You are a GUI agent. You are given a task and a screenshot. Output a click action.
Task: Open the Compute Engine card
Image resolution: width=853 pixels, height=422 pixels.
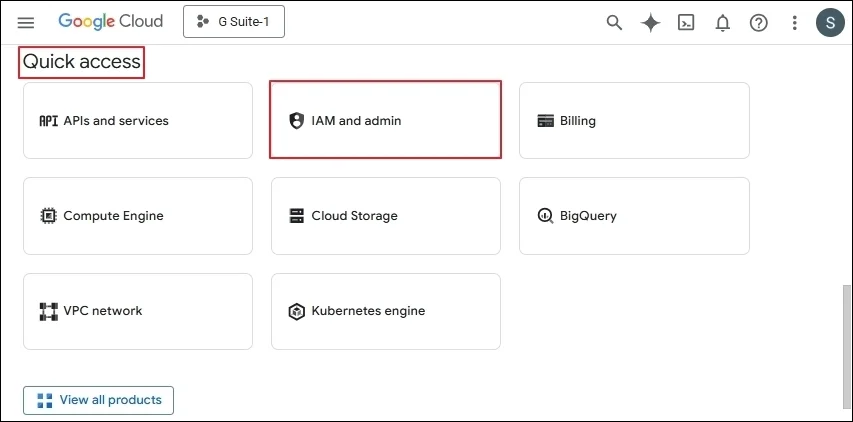click(x=138, y=216)
